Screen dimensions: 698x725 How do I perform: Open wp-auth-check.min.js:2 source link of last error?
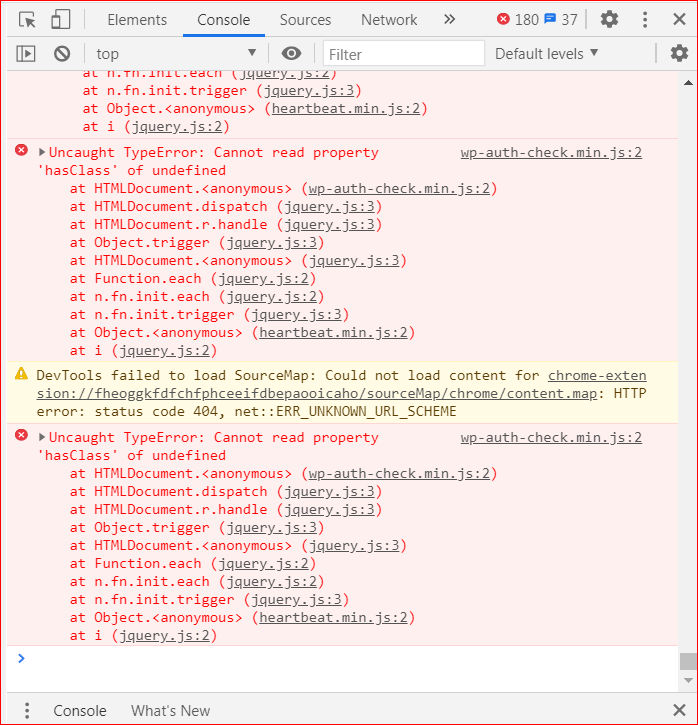point(551,437)
